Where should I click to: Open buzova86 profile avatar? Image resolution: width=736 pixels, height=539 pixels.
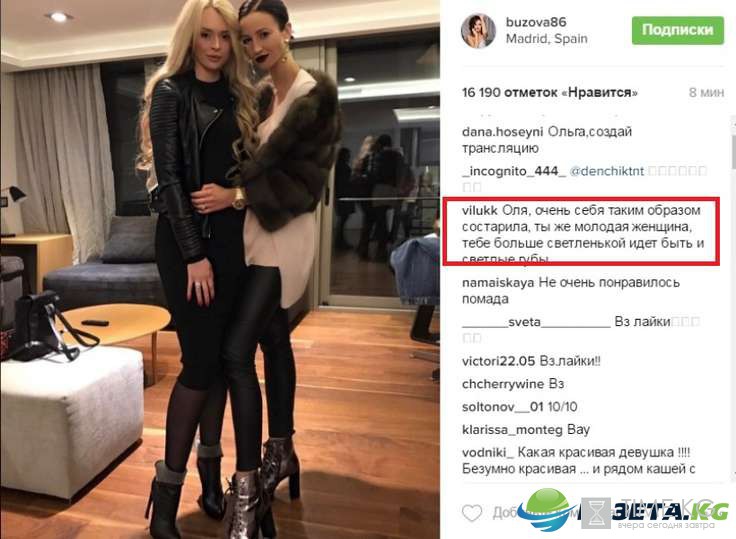pos(478,31)
